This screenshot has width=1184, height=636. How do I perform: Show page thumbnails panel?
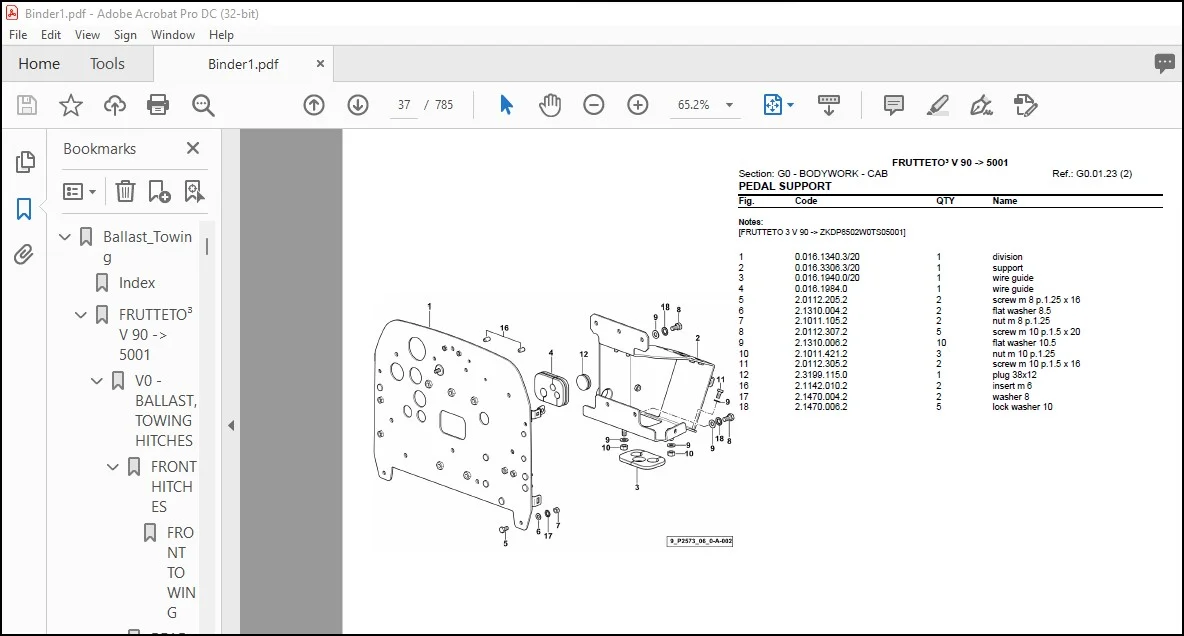click(24, 162)
